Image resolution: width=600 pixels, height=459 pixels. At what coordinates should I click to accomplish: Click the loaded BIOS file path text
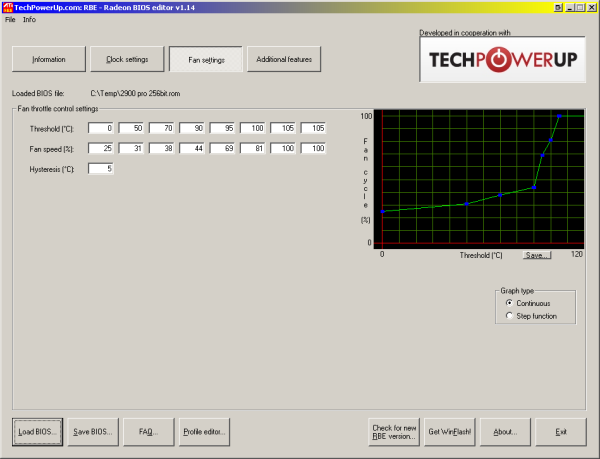135,93
